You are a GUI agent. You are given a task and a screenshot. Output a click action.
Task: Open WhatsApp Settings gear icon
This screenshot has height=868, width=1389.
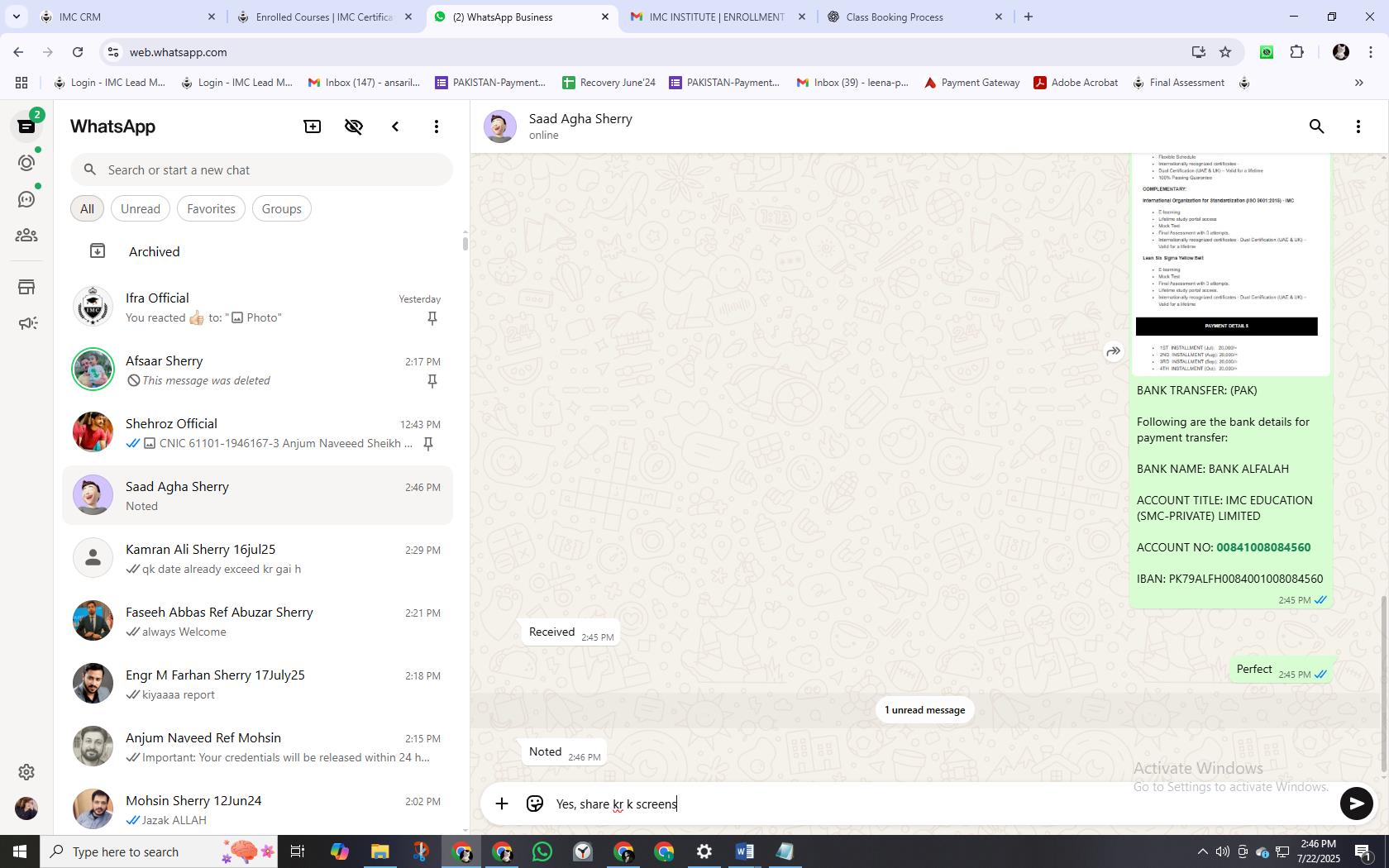point(26,772)
